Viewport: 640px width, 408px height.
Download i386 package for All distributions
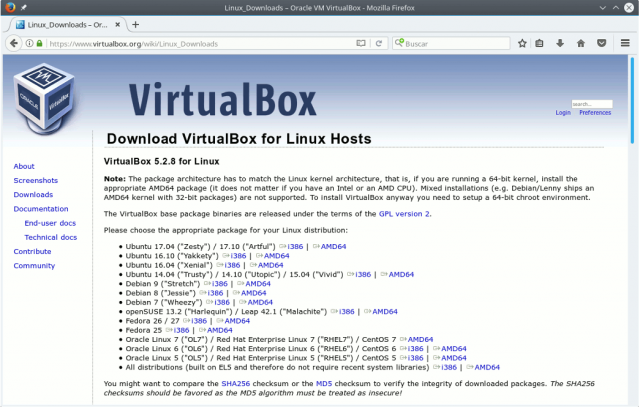point(449,368)
